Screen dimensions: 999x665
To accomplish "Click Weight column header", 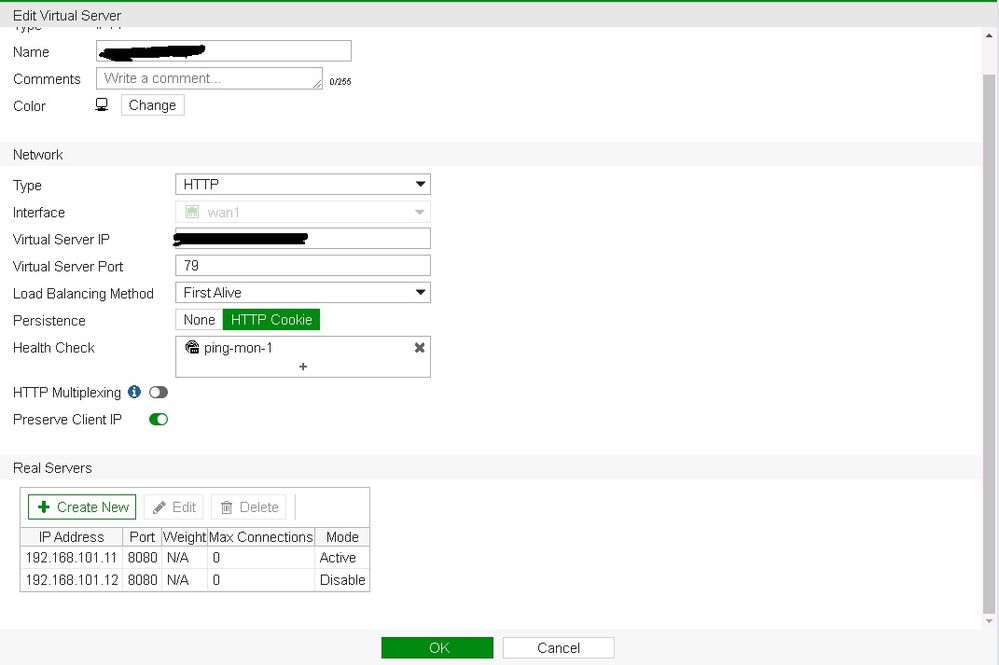I will [x=184, y=537].
